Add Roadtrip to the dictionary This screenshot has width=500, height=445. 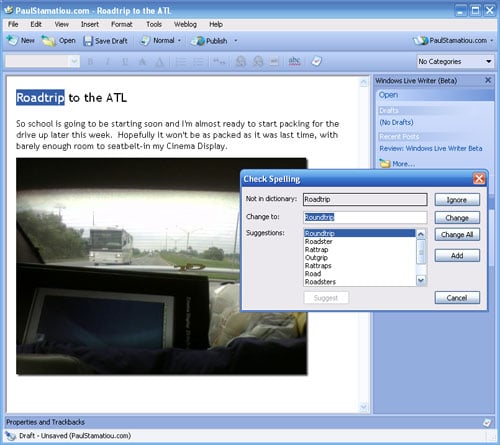(x=457, y=255)
